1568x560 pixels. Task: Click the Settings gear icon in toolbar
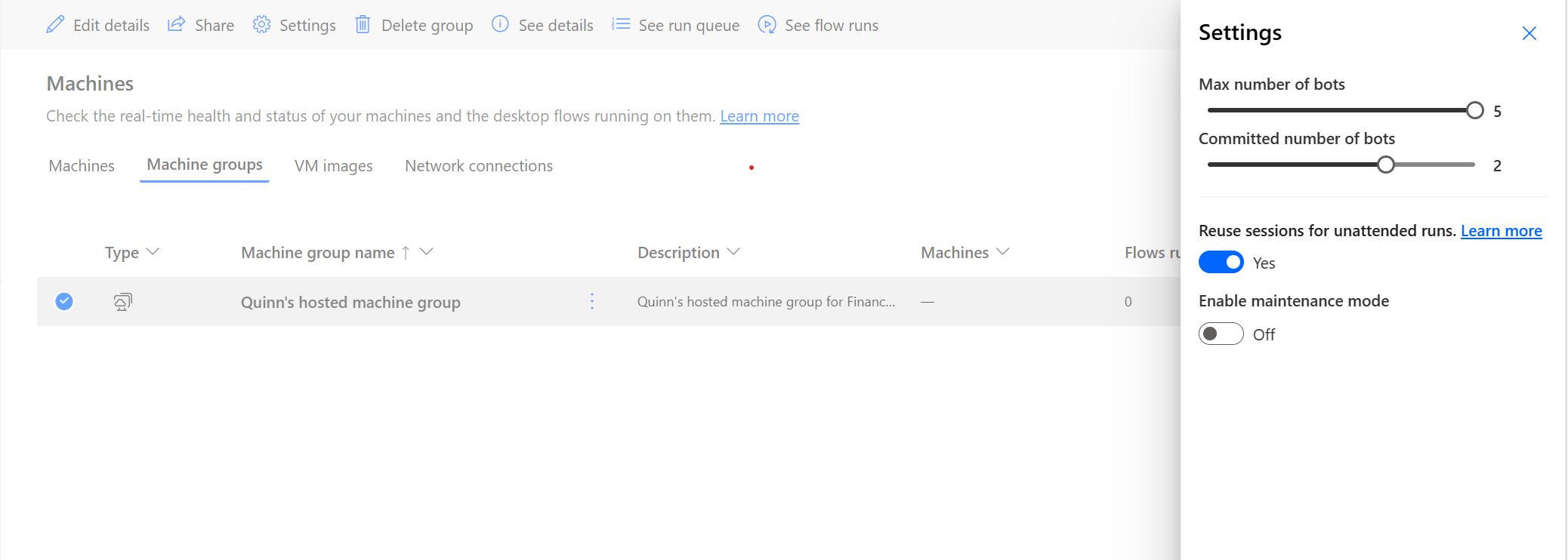pyautogui.click(x=261, y=24)
